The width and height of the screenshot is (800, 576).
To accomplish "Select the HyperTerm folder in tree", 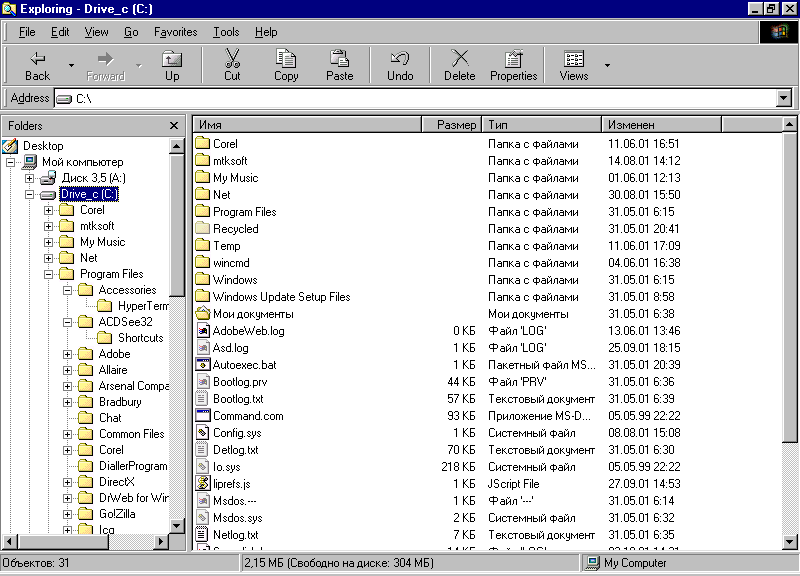I will tap(143, 306).
